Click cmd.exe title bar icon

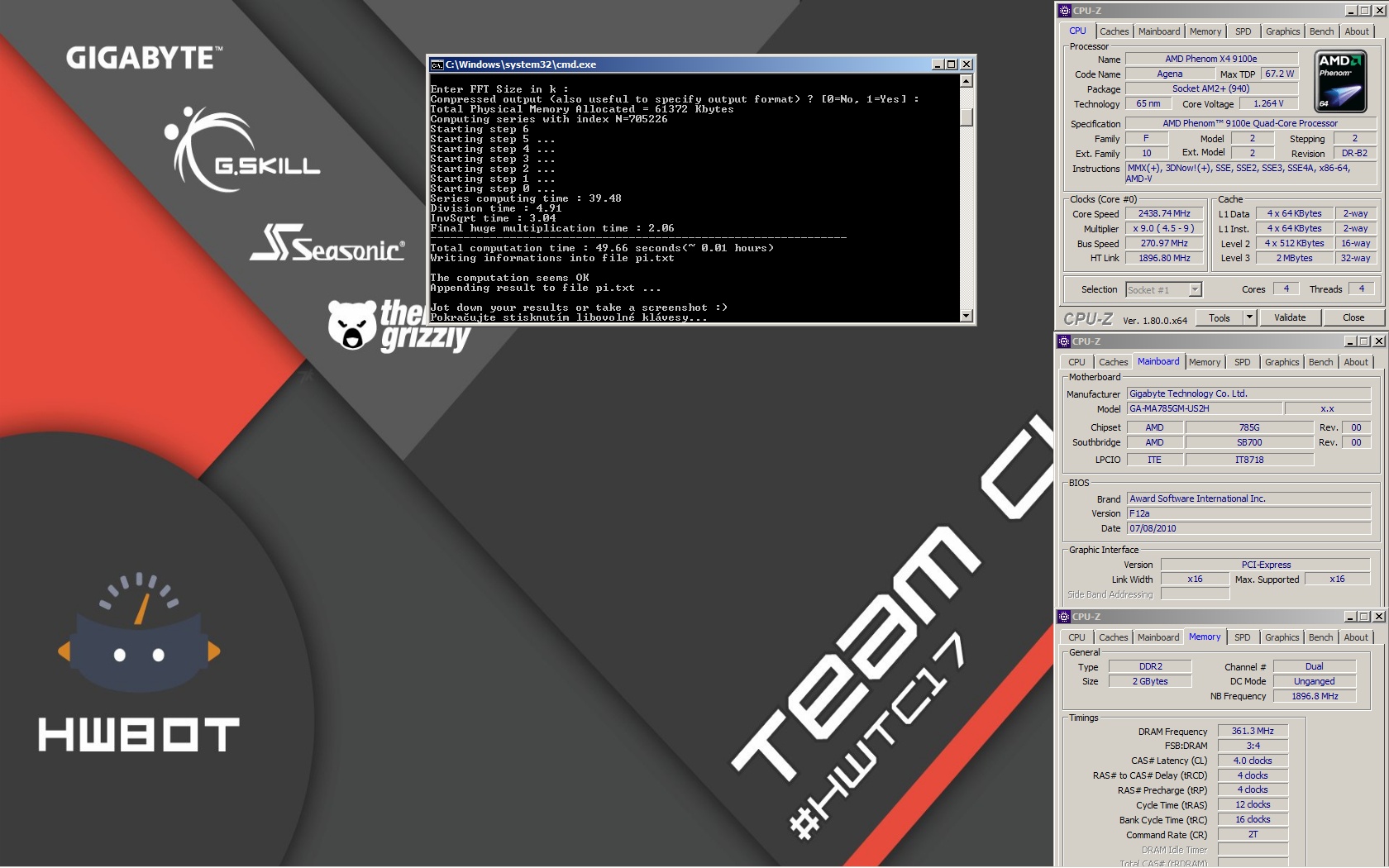click(x=437, y=64)
